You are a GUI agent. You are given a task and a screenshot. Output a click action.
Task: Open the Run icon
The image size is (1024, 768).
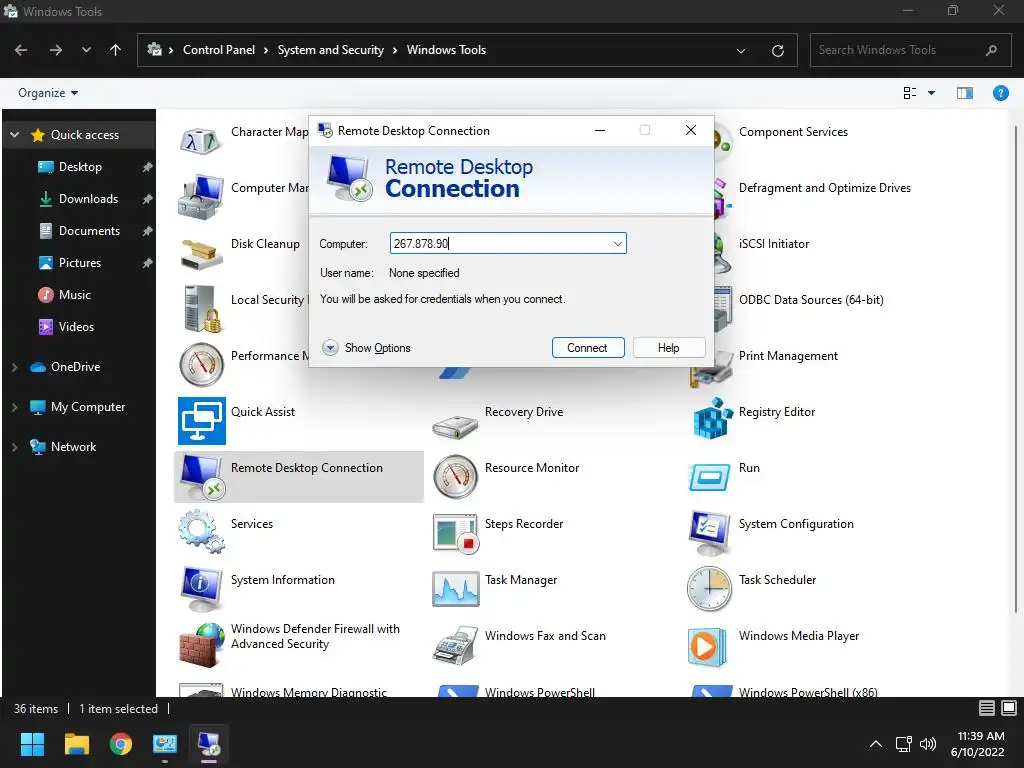point(709,477)
